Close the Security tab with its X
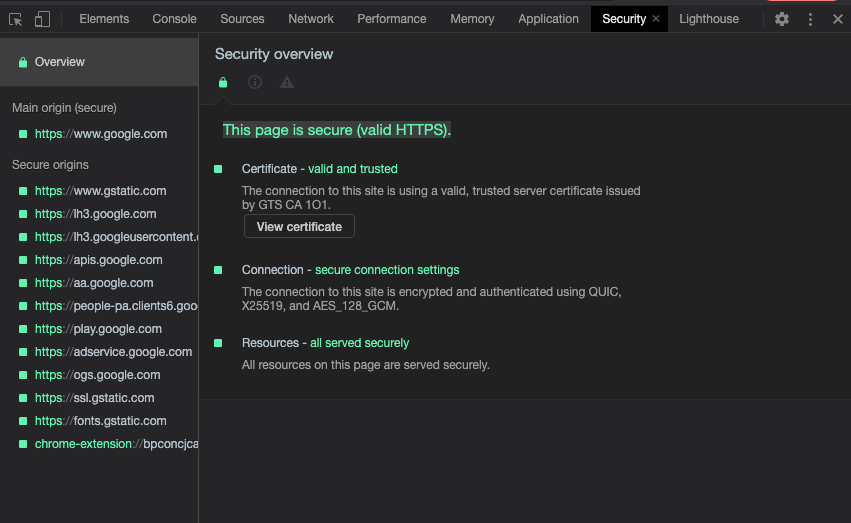The height and width of the screenshot is (523, 851). (656, 19)
